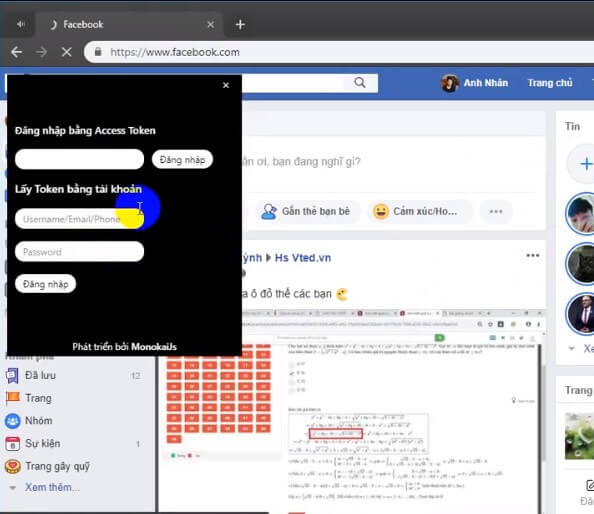Click the Trang gây quỹ heart coin icon

click(13, 466)
